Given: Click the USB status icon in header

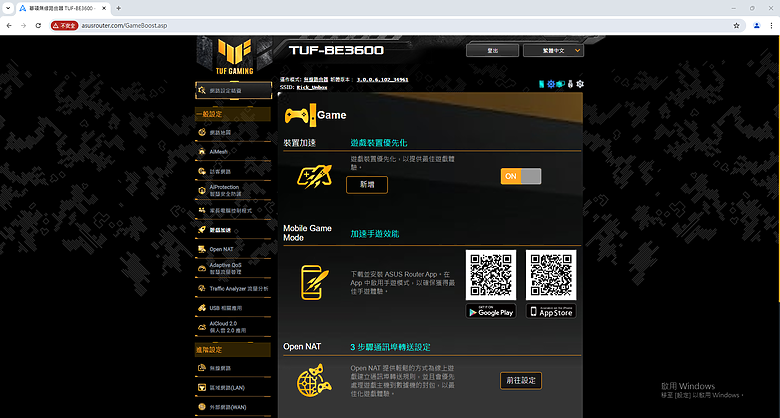Looking at the screenshot, I should (571, 84).
